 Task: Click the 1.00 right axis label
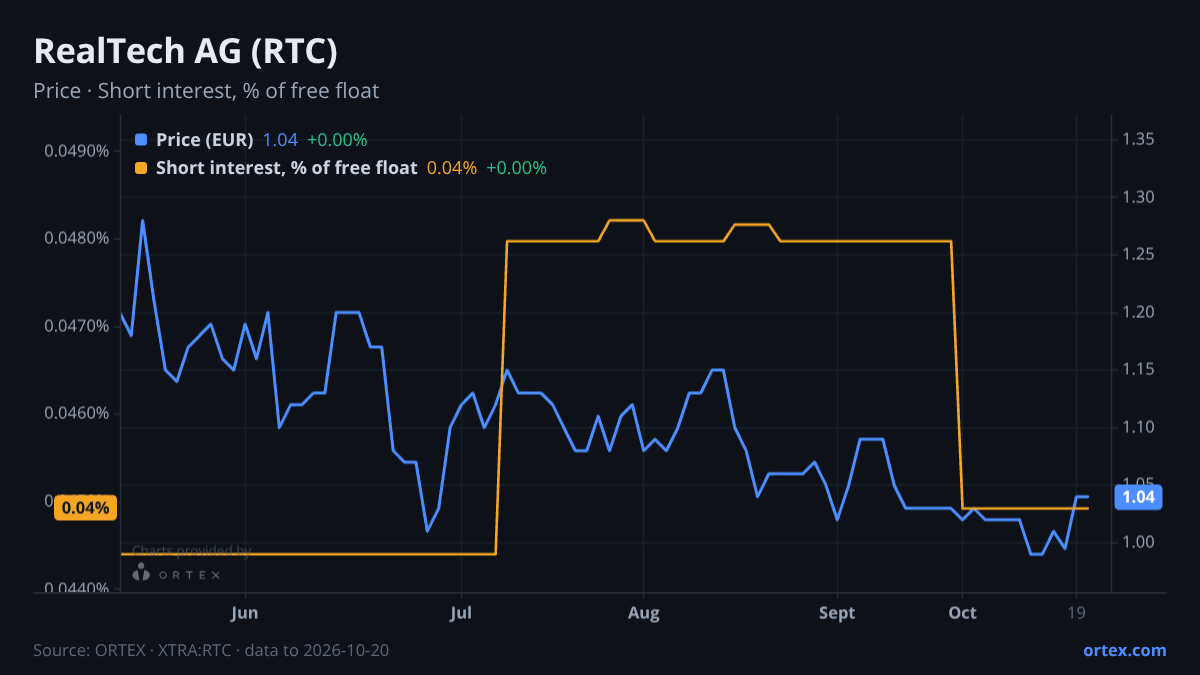1139,543
